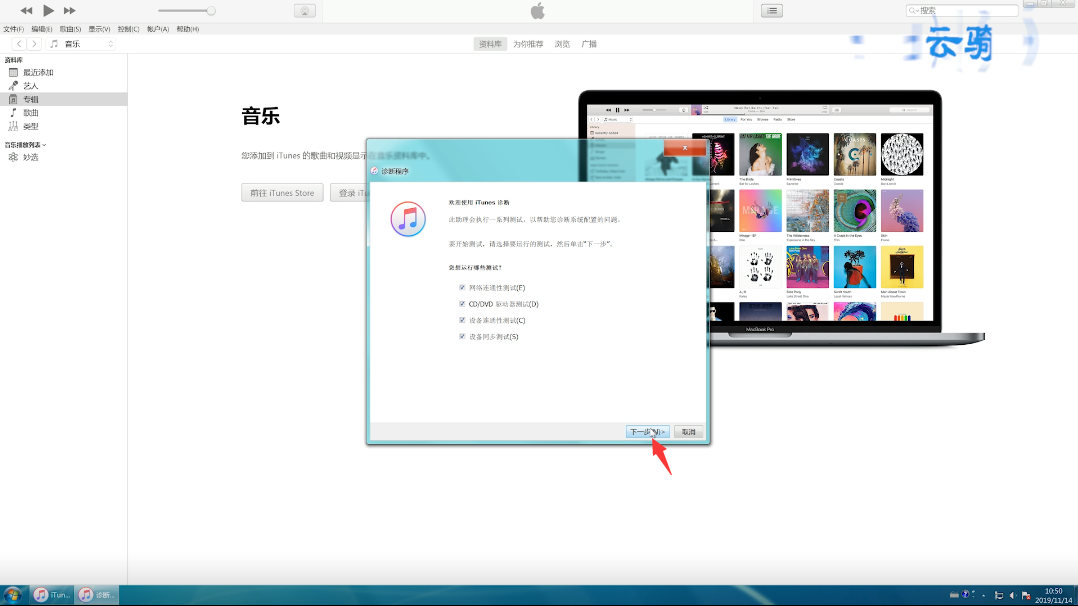This screenshot has height=606, width=1078.
Task: Click the 搜索 search field
Action: coord(962,10)
